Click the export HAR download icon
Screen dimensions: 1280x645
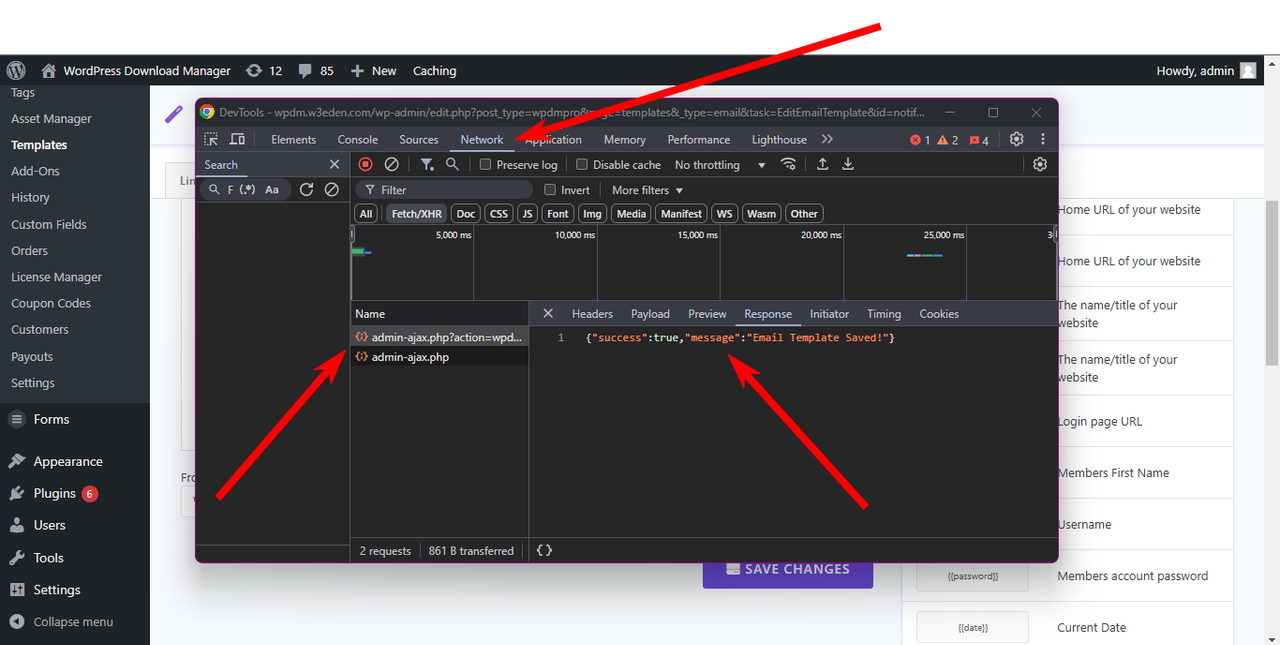848,164
